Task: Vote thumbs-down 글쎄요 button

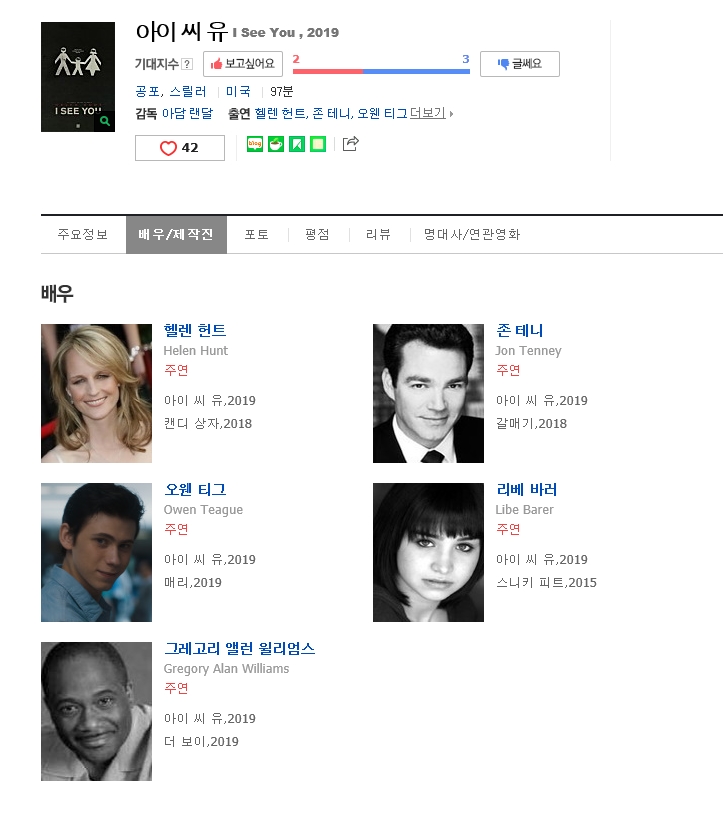Action: [x=519, y=64]
